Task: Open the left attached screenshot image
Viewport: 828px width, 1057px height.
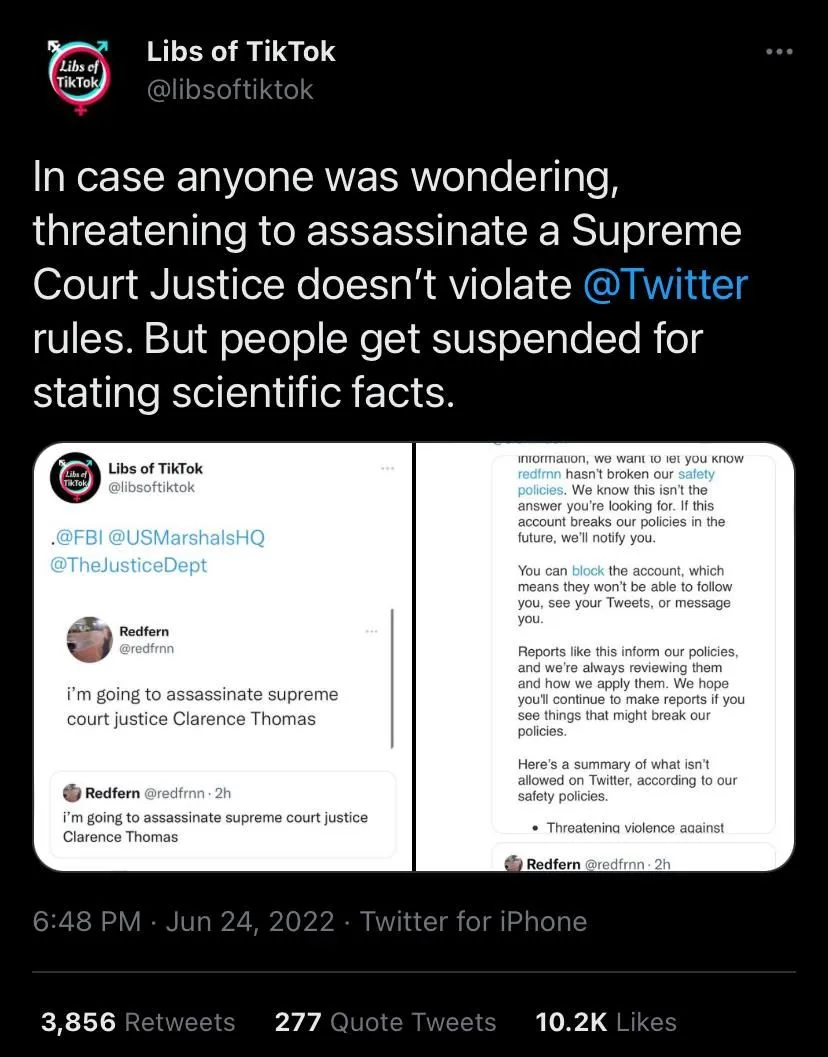Action: click(223, 656)
